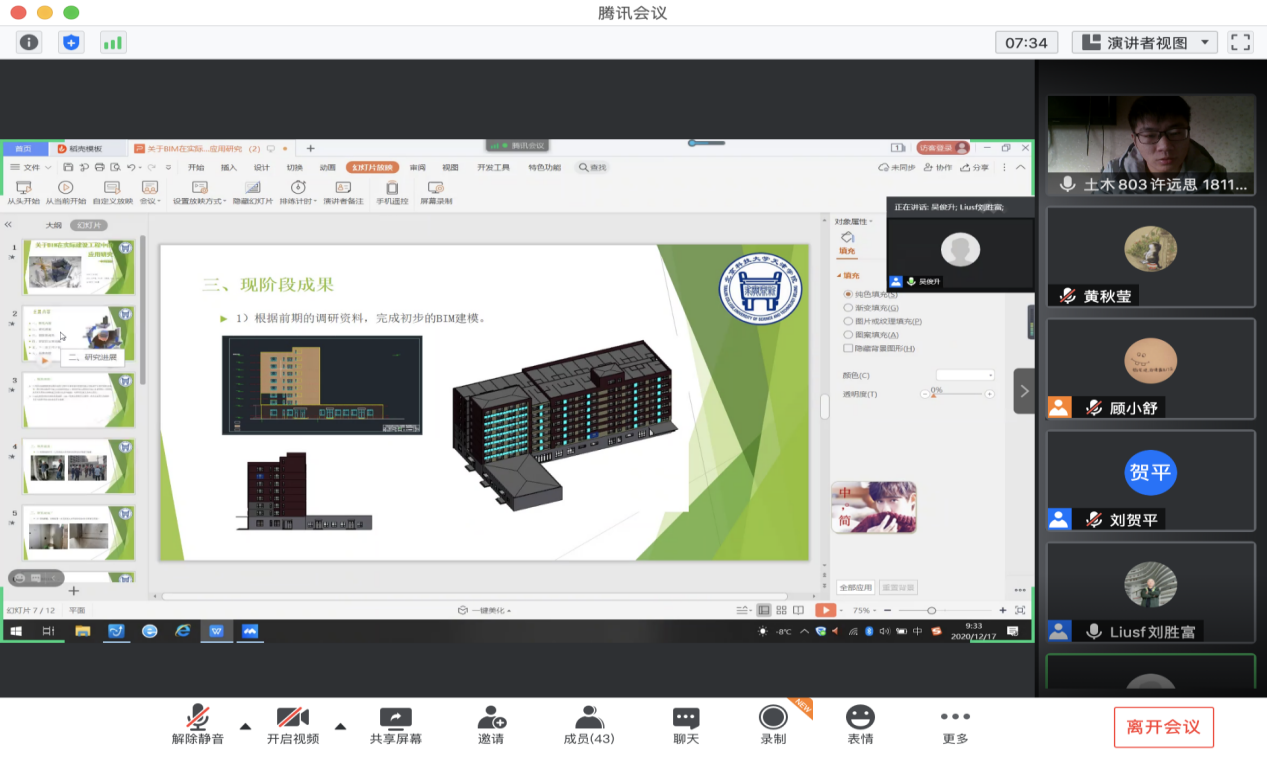Open the 演讲者视图 view dropdown

(x=1144, y=42)
